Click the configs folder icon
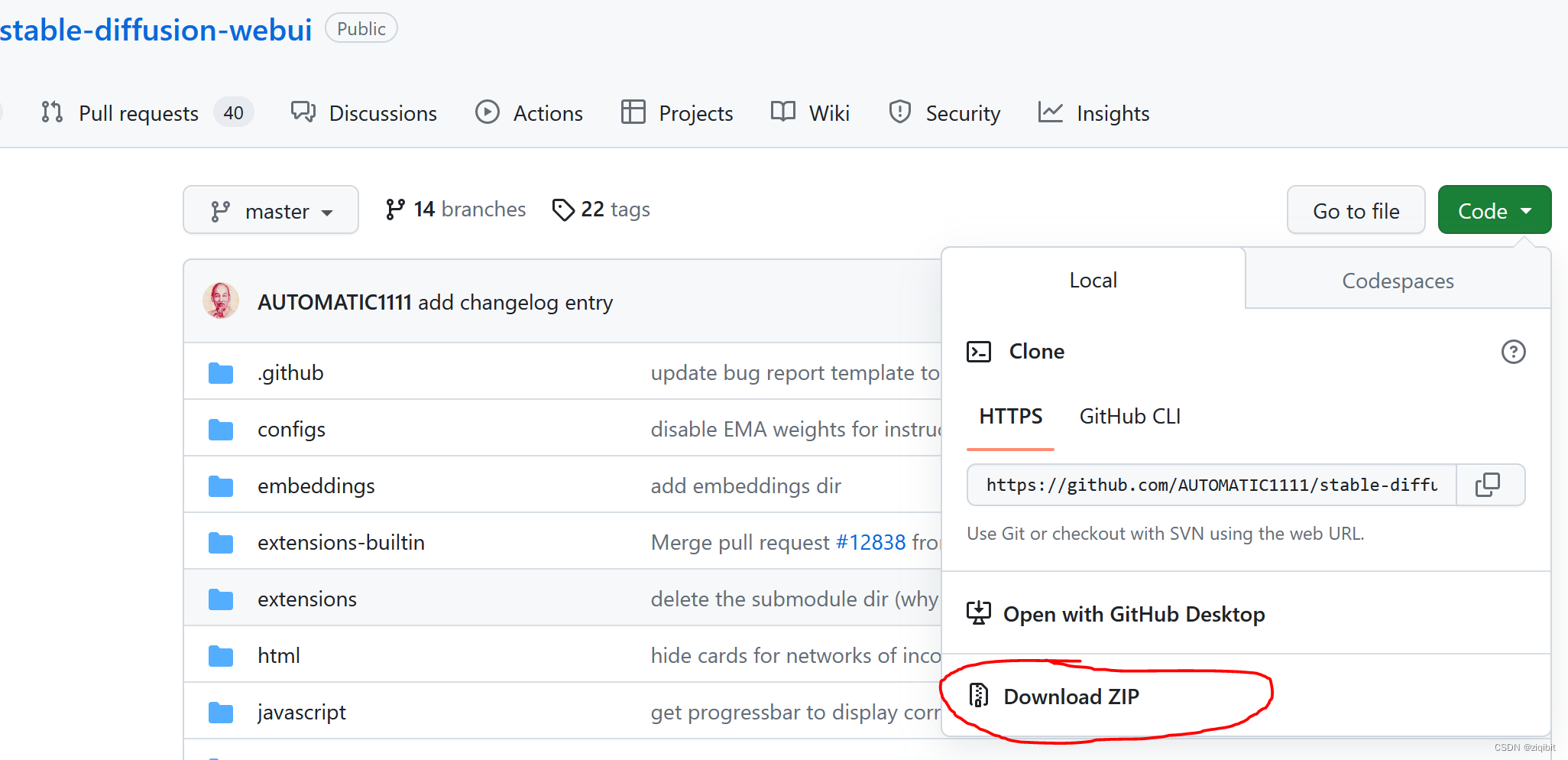This screenshot has height=760, width=1568. (x=221, y=430)
